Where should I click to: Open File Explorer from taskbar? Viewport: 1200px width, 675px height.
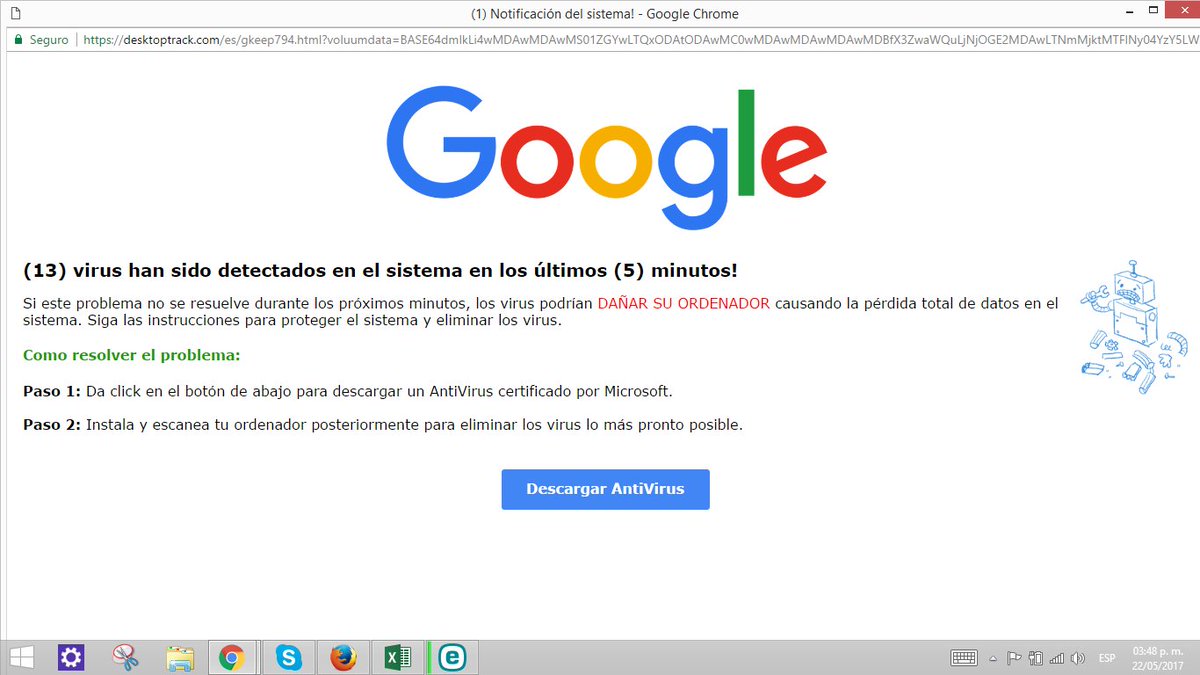(179, 657)
